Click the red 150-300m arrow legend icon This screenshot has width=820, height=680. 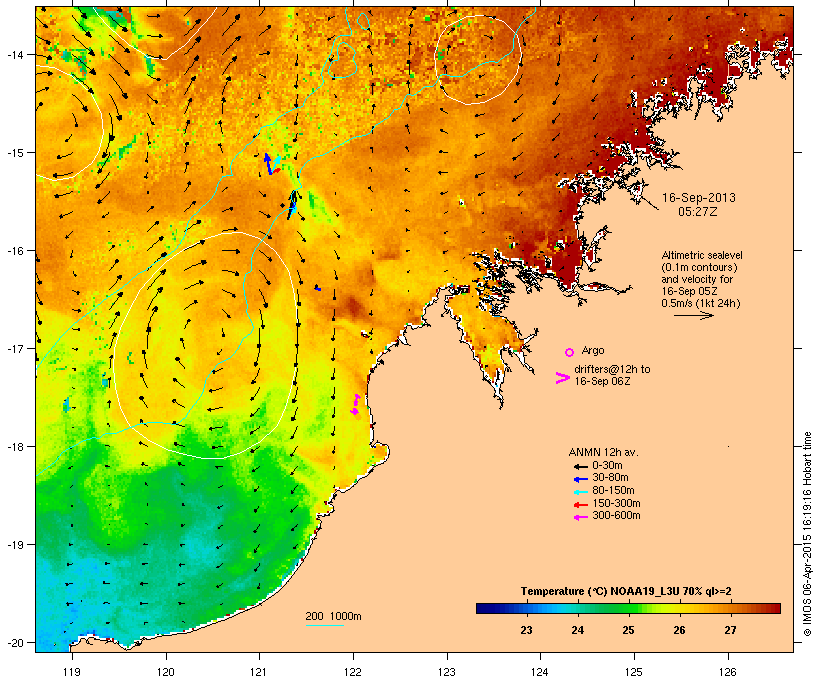click(x=580, y=505)
